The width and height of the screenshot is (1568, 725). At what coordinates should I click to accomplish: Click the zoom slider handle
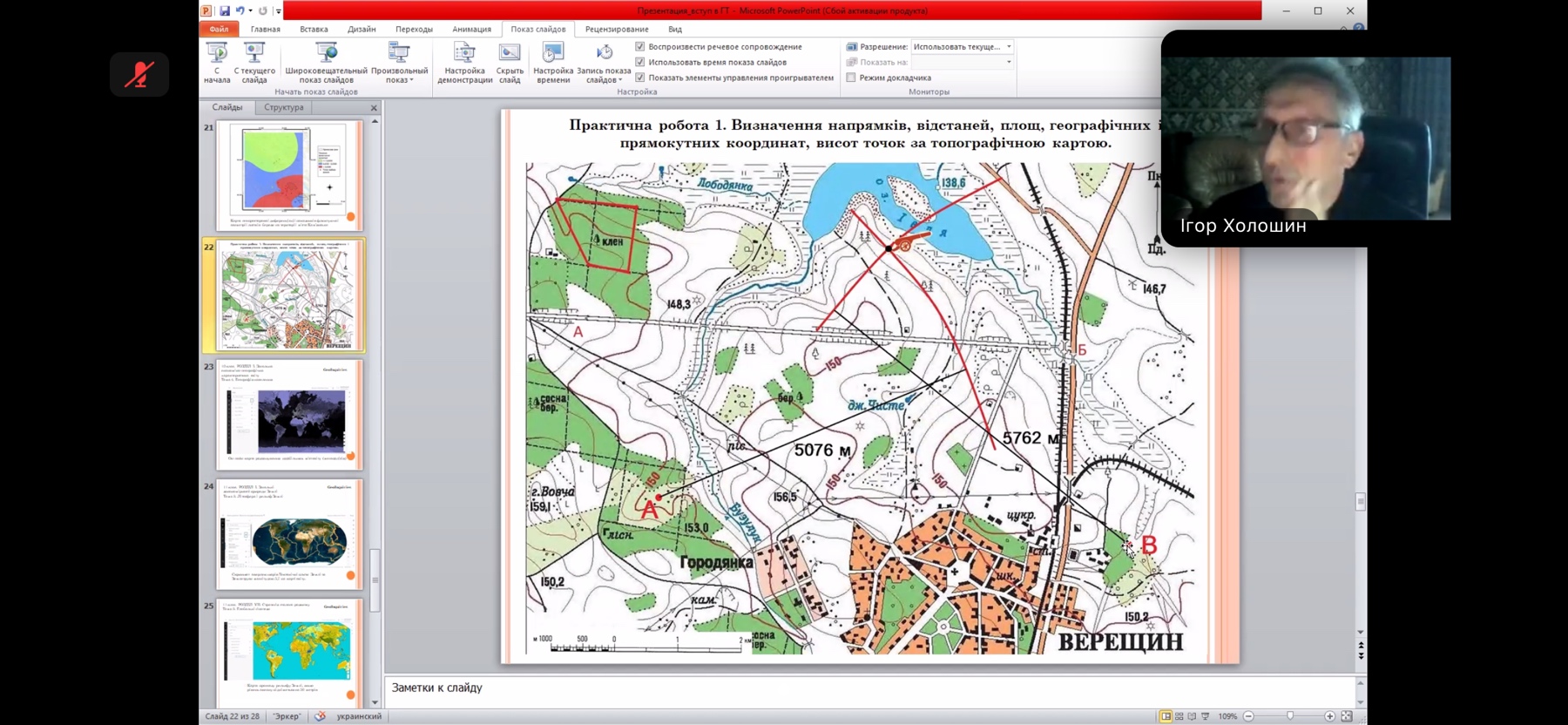click(1290, 716)
